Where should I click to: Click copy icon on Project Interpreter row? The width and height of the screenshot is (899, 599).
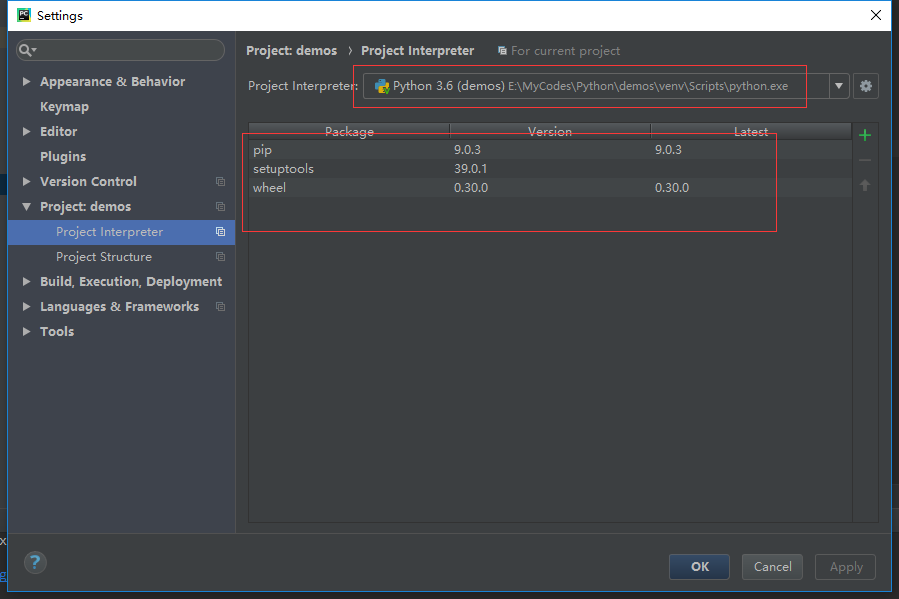tap(220, 232)
